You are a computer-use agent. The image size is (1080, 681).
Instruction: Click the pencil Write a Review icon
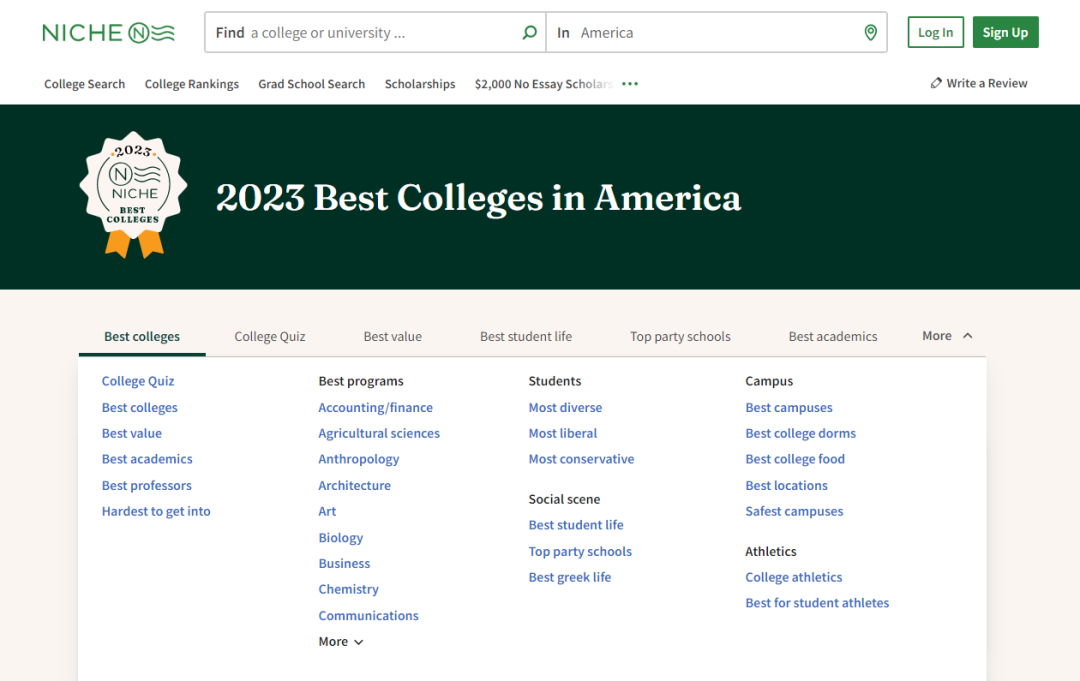(x=936, y=84)
